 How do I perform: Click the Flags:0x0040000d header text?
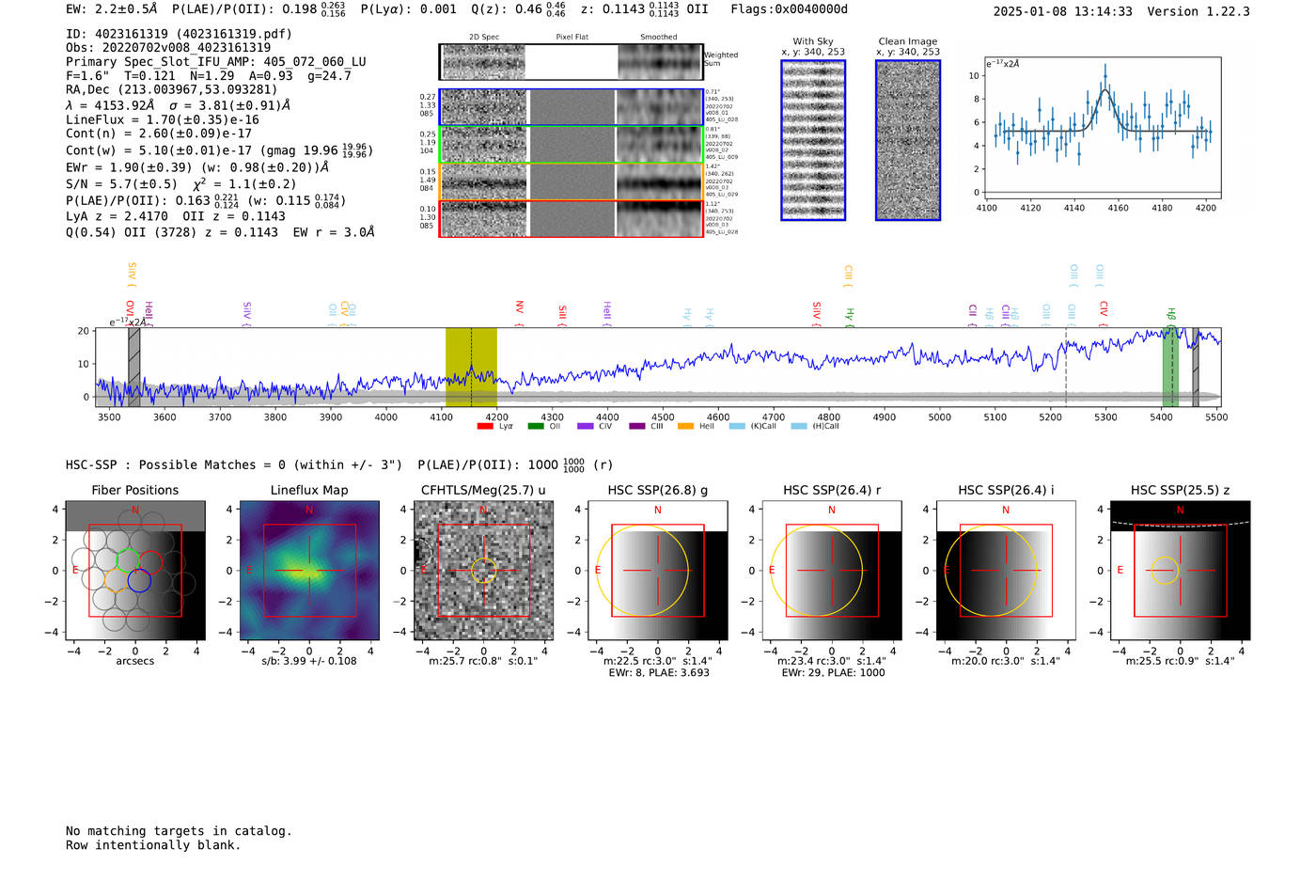(x=789, y=9)
